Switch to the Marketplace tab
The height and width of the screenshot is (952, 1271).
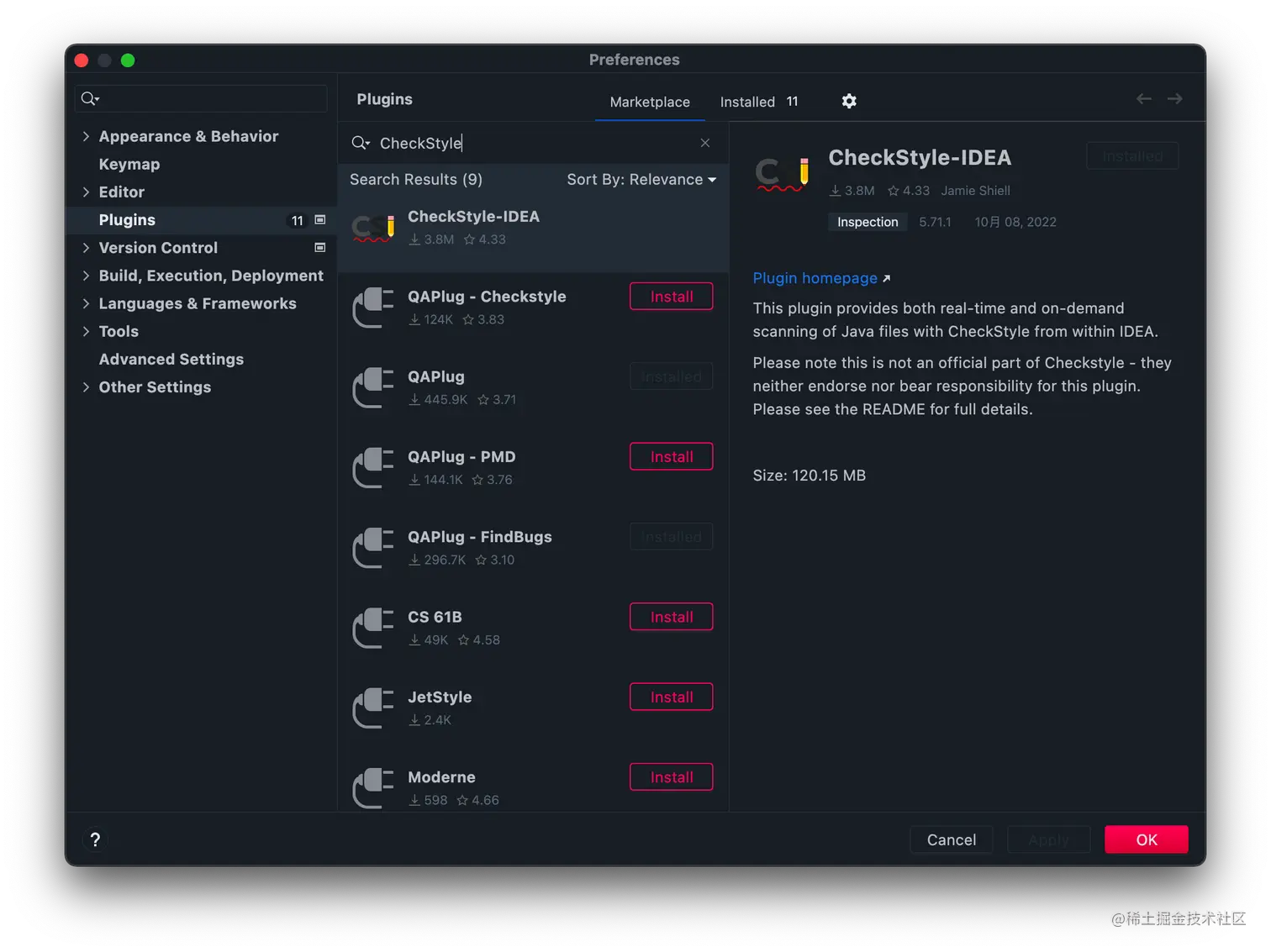pyautogui.click(x=650, y=102)
